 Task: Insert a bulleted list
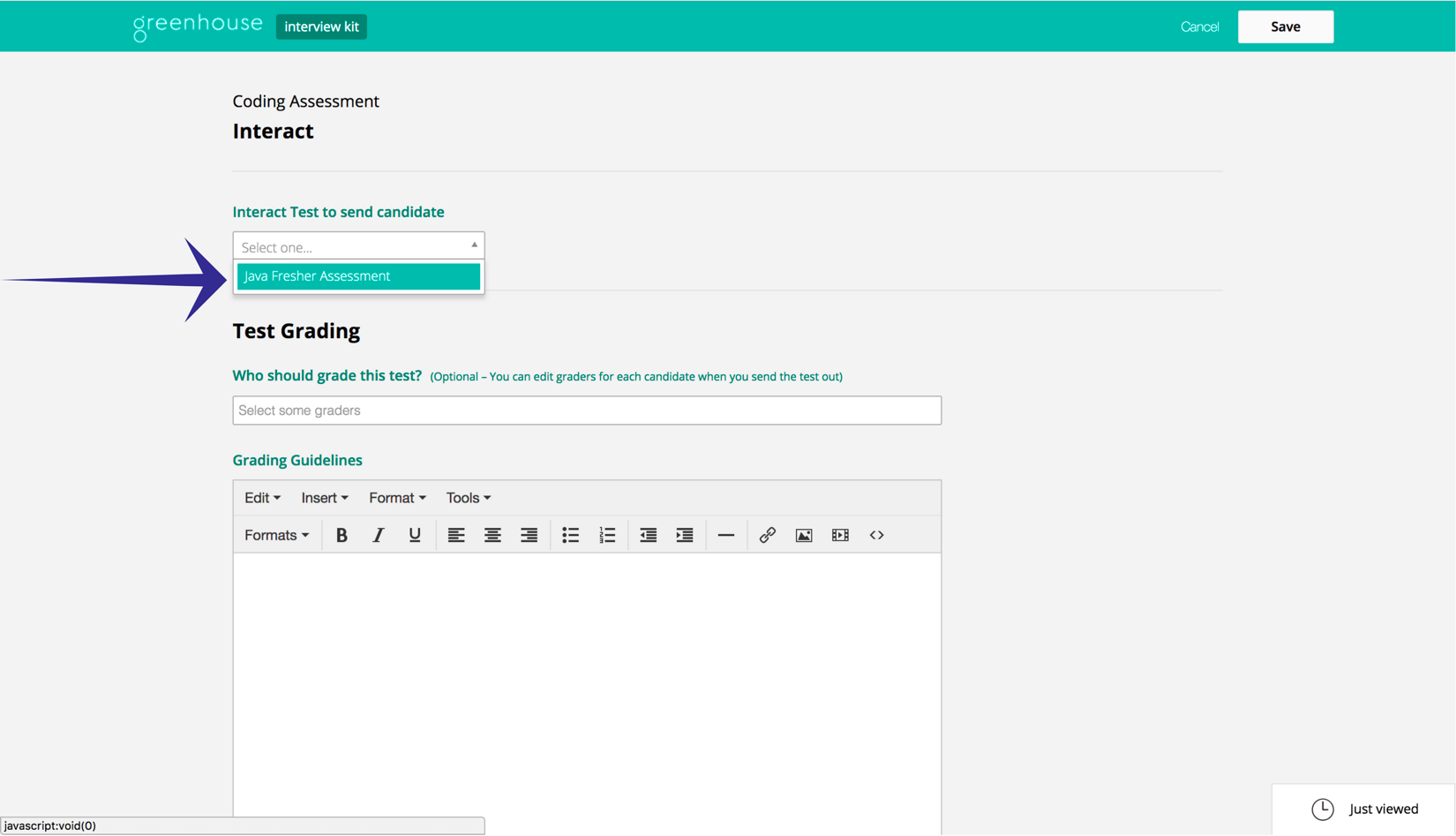pos(571,535)
